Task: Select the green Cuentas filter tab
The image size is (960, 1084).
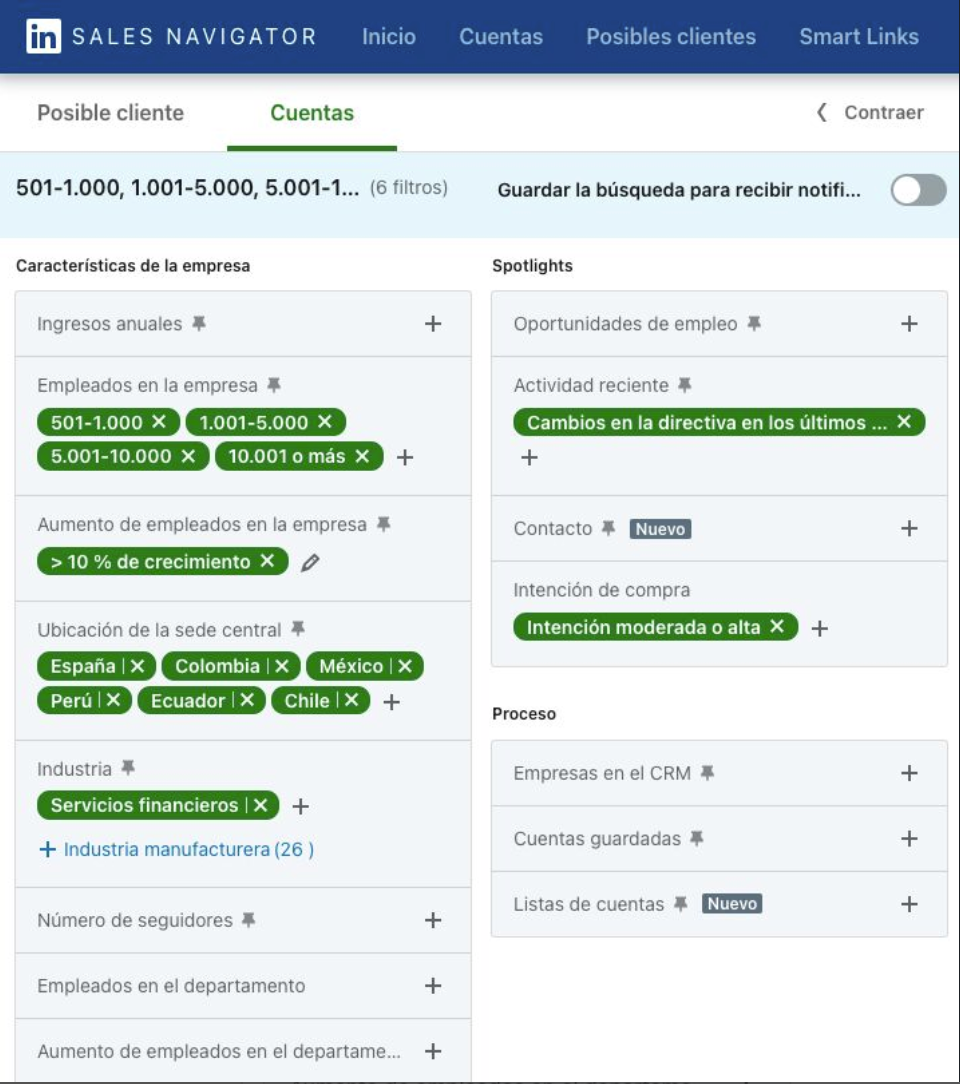Action: click(x=312, y=113)
